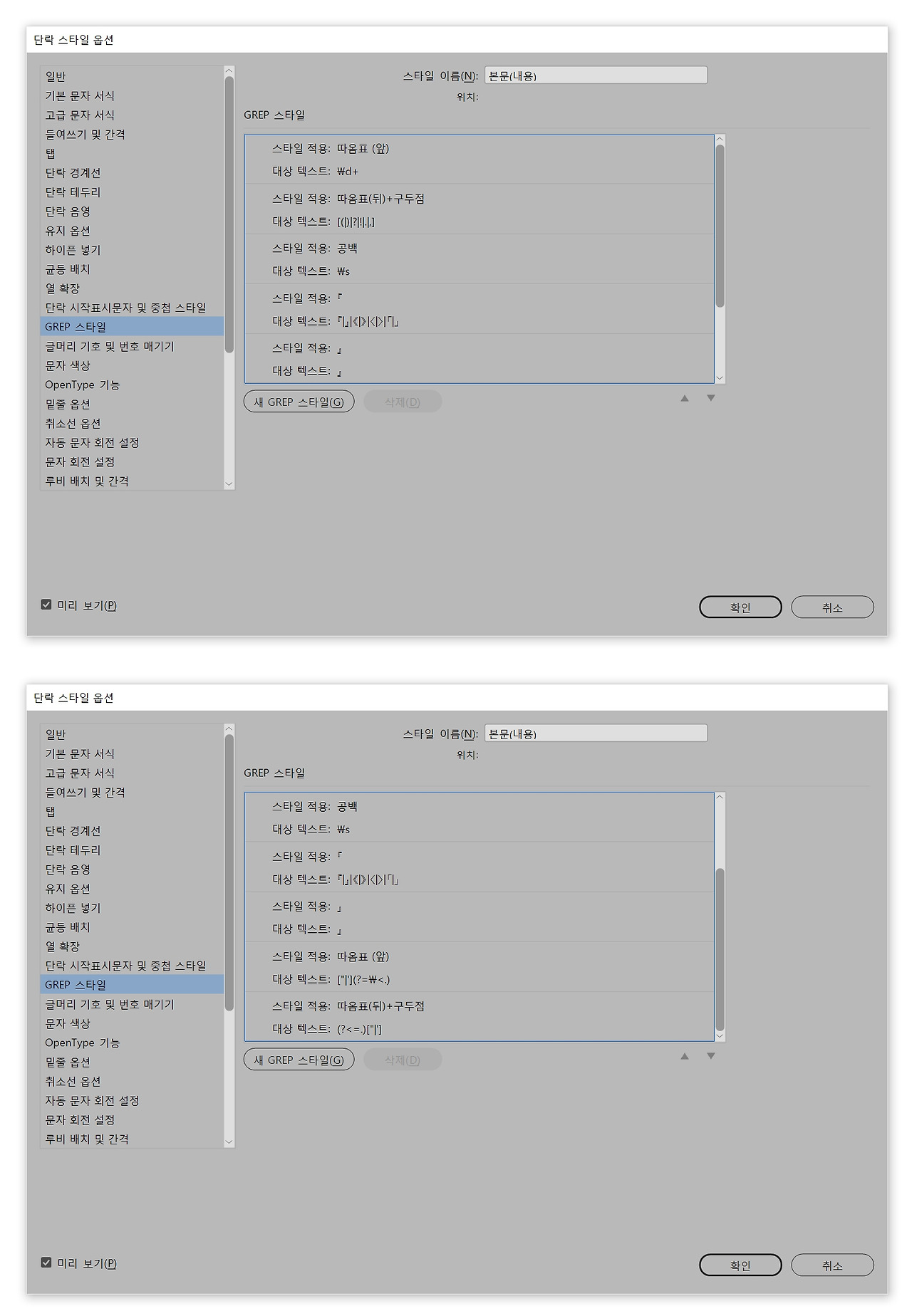Confirm with 확인 in upper dialog

point(740,607)
